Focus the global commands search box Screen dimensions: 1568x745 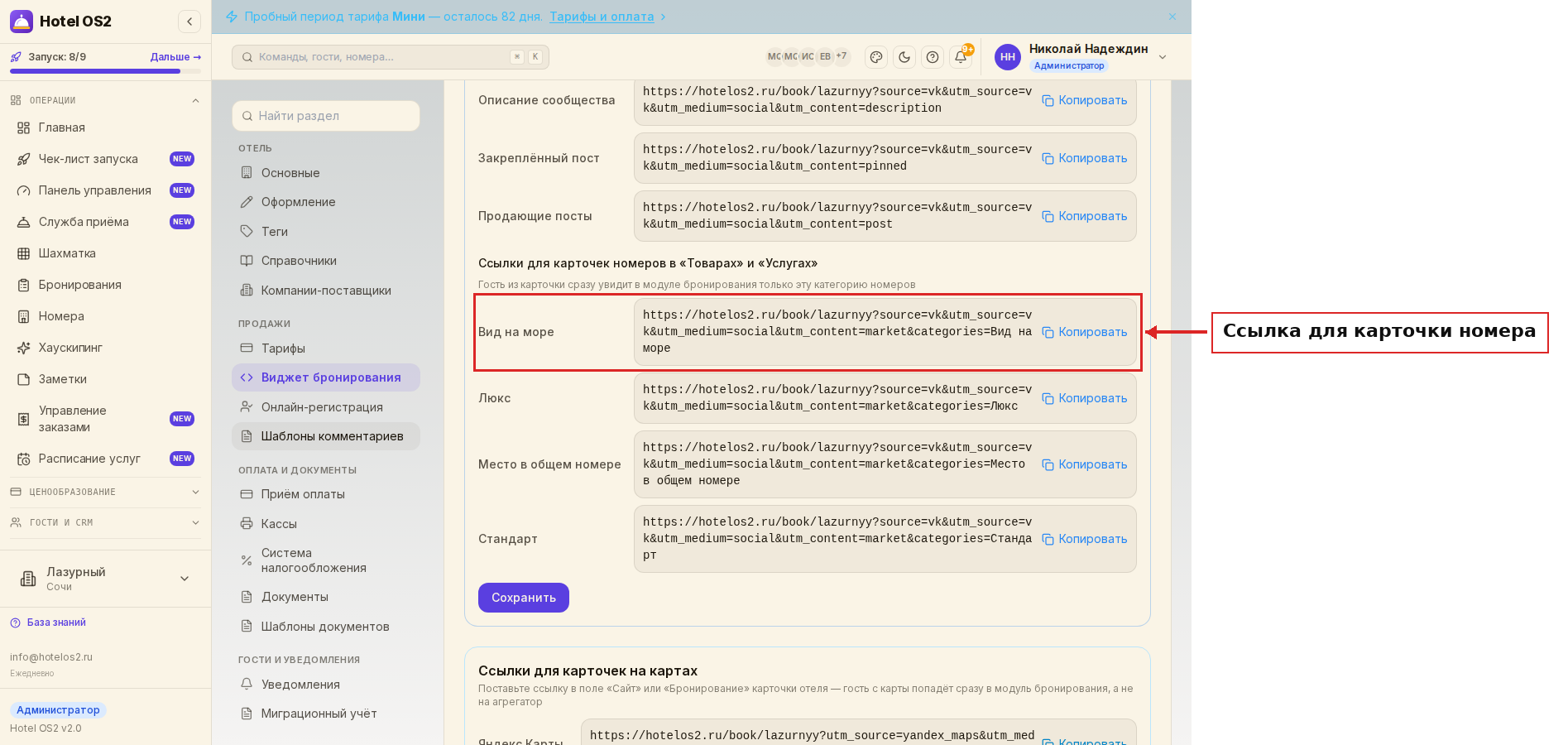[391, 57]
